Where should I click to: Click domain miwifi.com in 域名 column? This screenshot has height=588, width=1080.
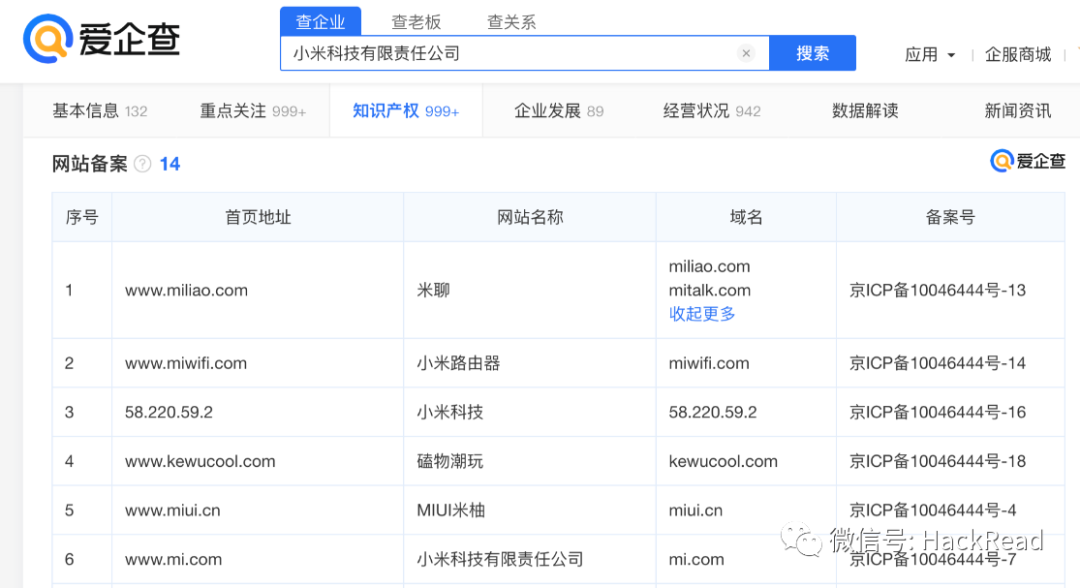pyautogui.click(x=709, y=363)
